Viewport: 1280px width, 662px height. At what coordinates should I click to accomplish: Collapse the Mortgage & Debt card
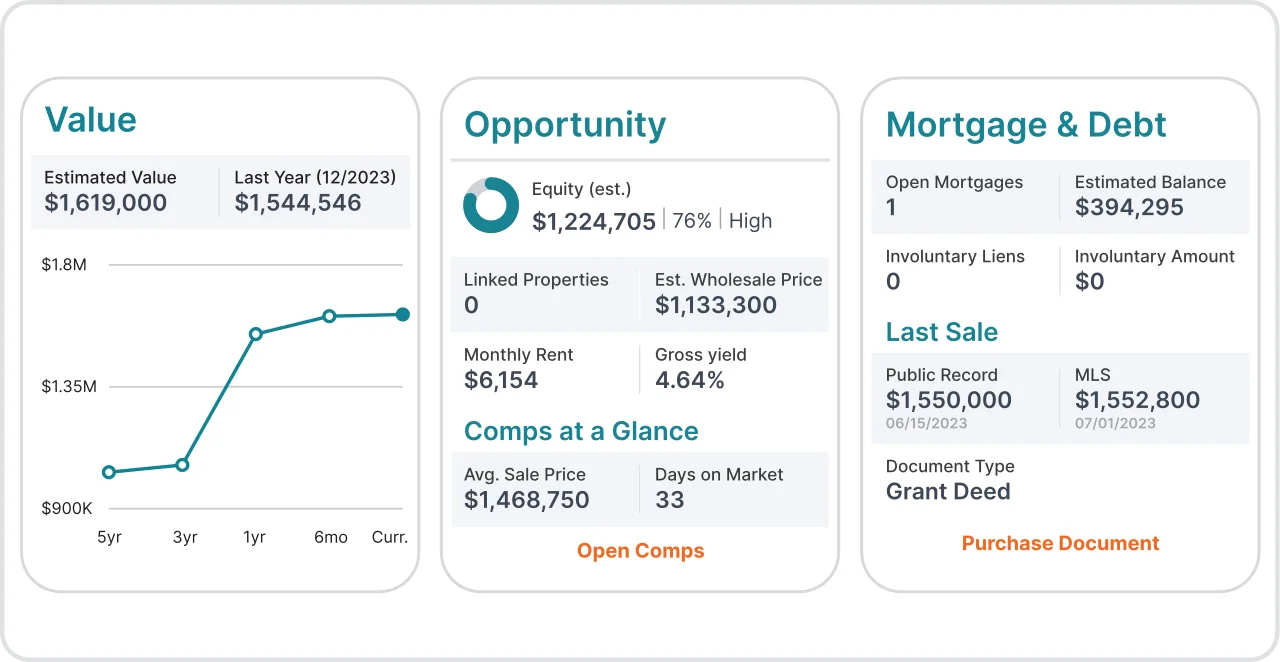(x=1026, y=124)
